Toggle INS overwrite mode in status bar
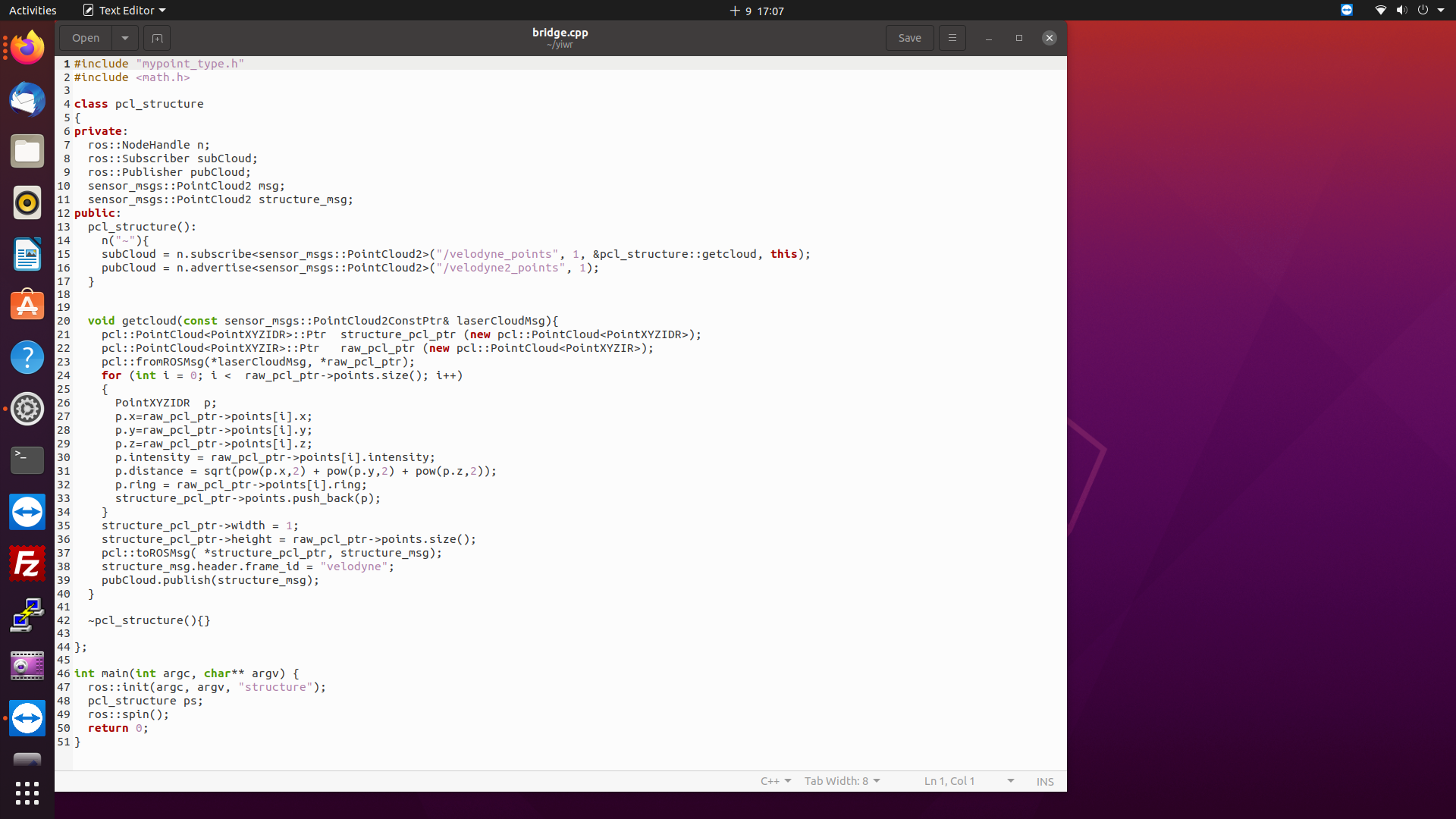Viewport: 1456px width, 819px height. coord(1044,781)
